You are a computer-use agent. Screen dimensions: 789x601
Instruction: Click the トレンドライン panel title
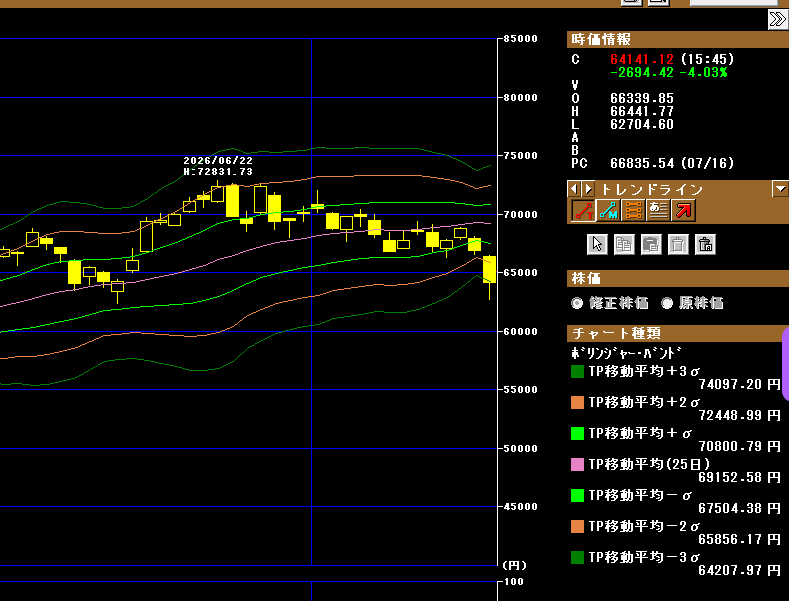click(652, 189)
